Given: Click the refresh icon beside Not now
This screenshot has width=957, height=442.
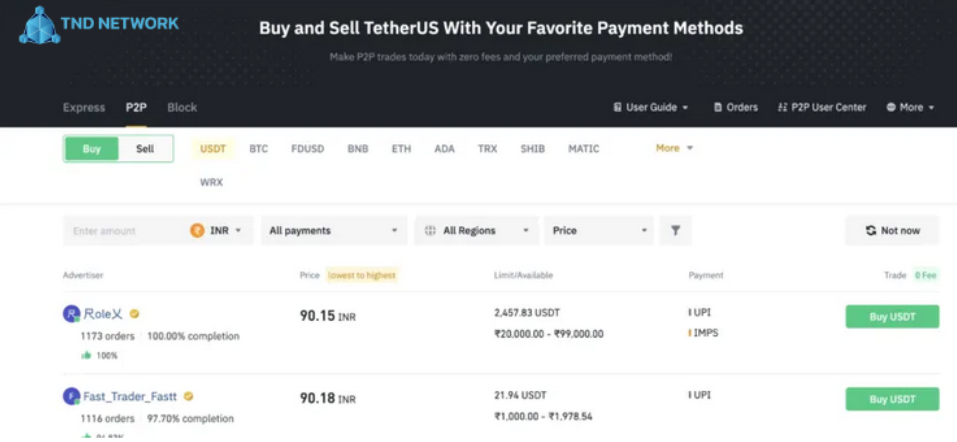Looking at the screenshot, I should coord(871,231).
